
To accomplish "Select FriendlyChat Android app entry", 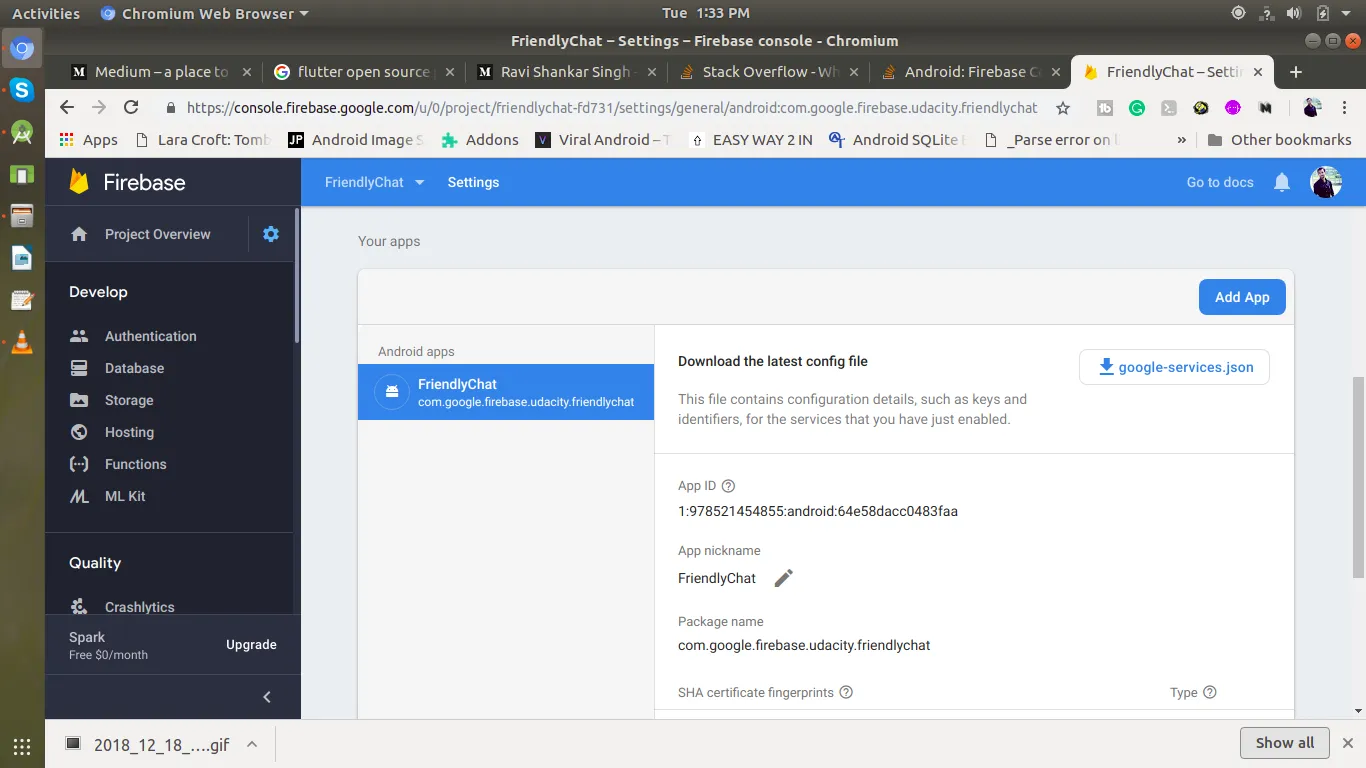I will pyautogui.click(x=506, y=392).
